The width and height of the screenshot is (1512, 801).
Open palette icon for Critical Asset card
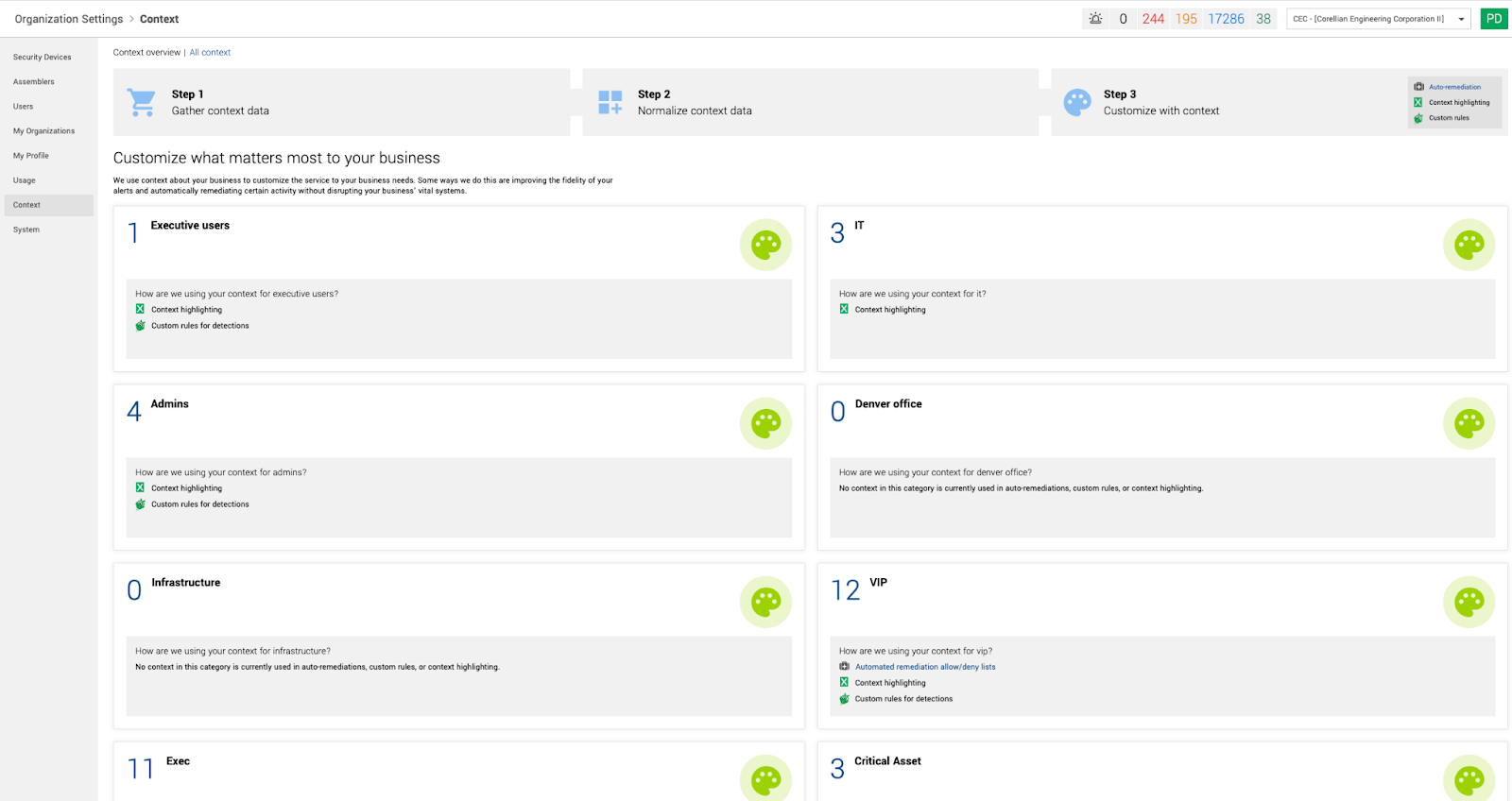1469,778
